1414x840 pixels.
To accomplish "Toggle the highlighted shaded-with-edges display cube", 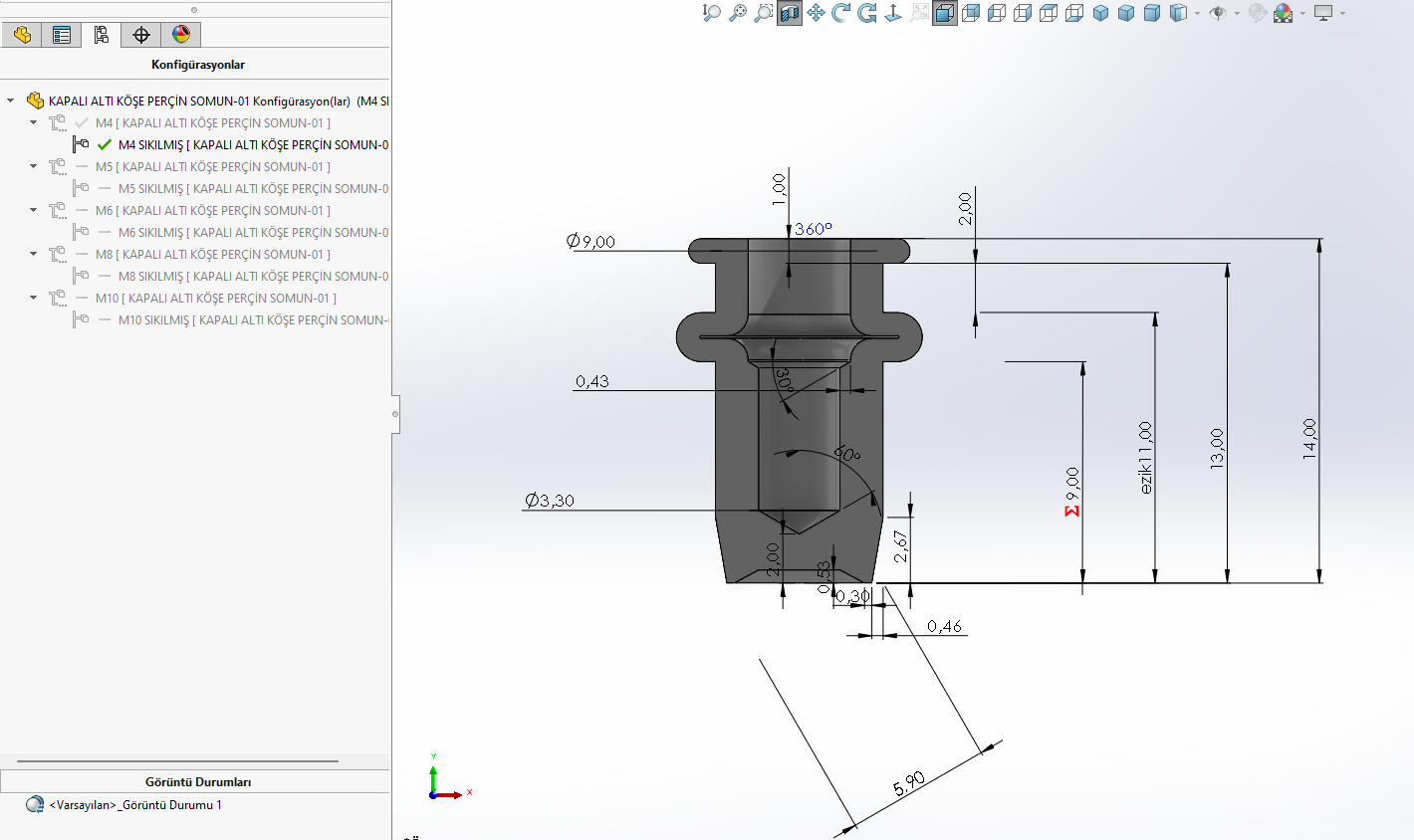I will point(944,13).
